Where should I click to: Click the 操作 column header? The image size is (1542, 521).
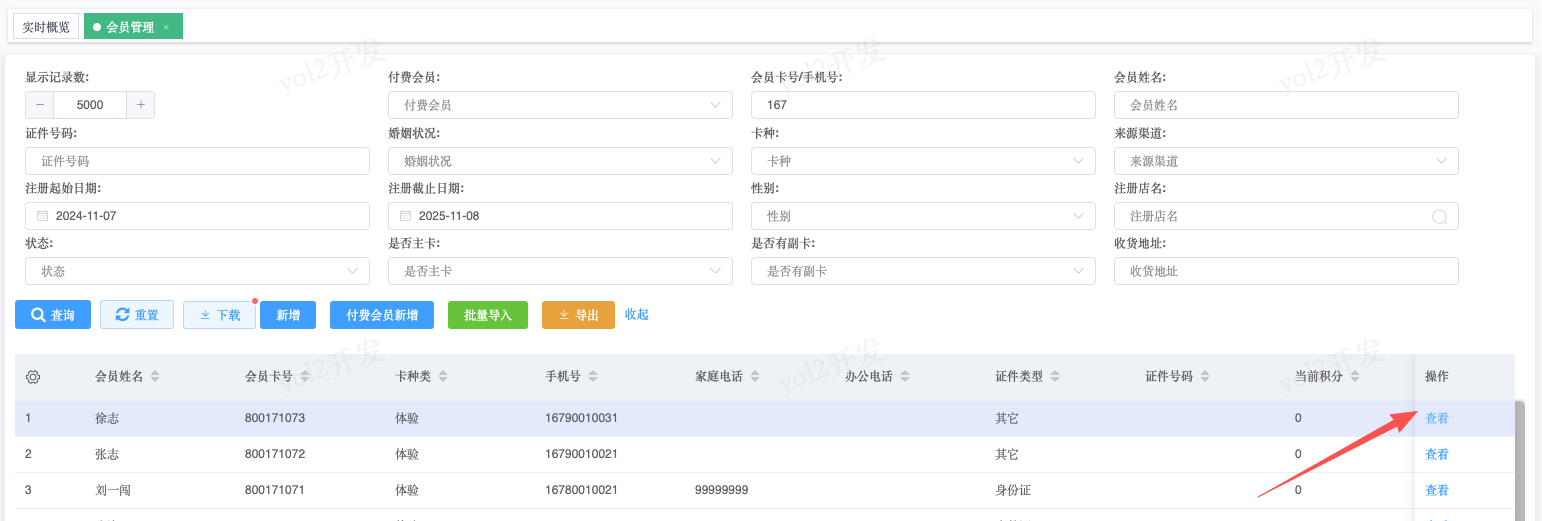coord(1437,377)
